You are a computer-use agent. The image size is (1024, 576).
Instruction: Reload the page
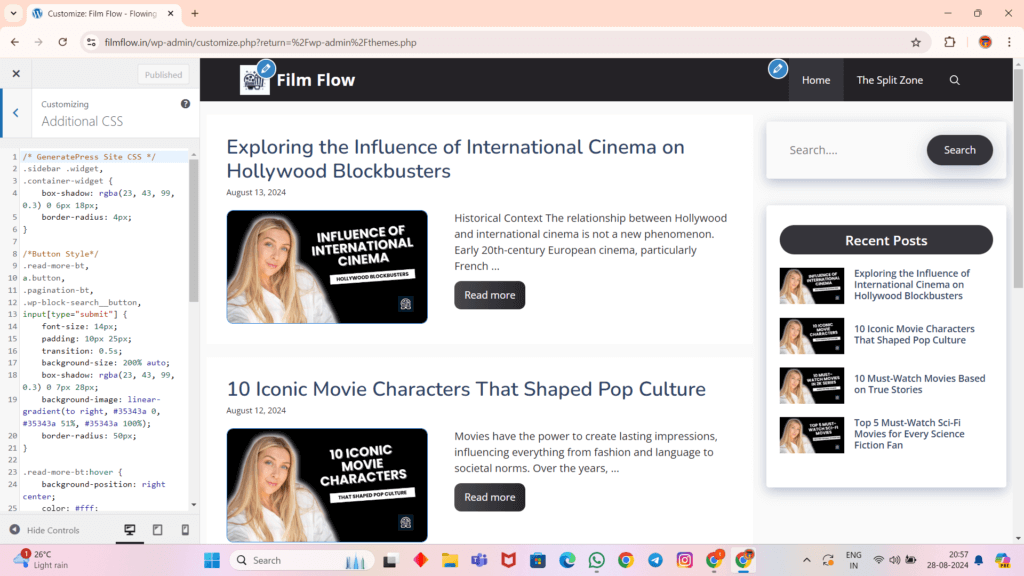63,42
